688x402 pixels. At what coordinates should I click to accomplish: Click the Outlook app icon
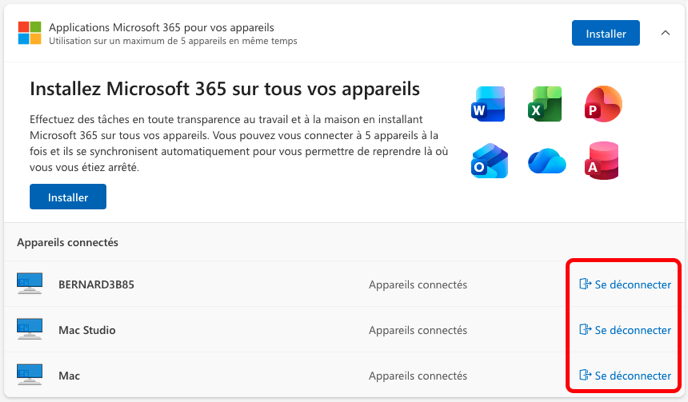coord(489,161)
